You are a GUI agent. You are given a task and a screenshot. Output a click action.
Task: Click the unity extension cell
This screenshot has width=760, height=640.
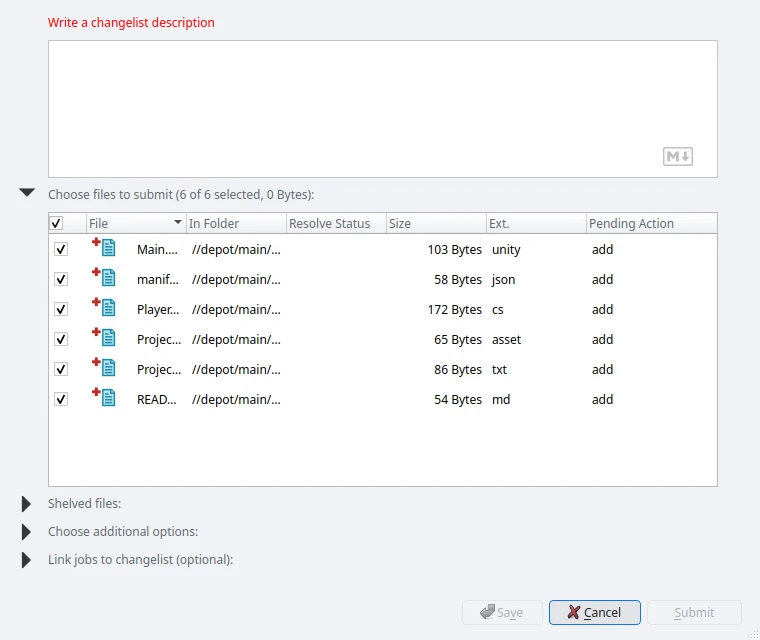(x=506, y=250)
